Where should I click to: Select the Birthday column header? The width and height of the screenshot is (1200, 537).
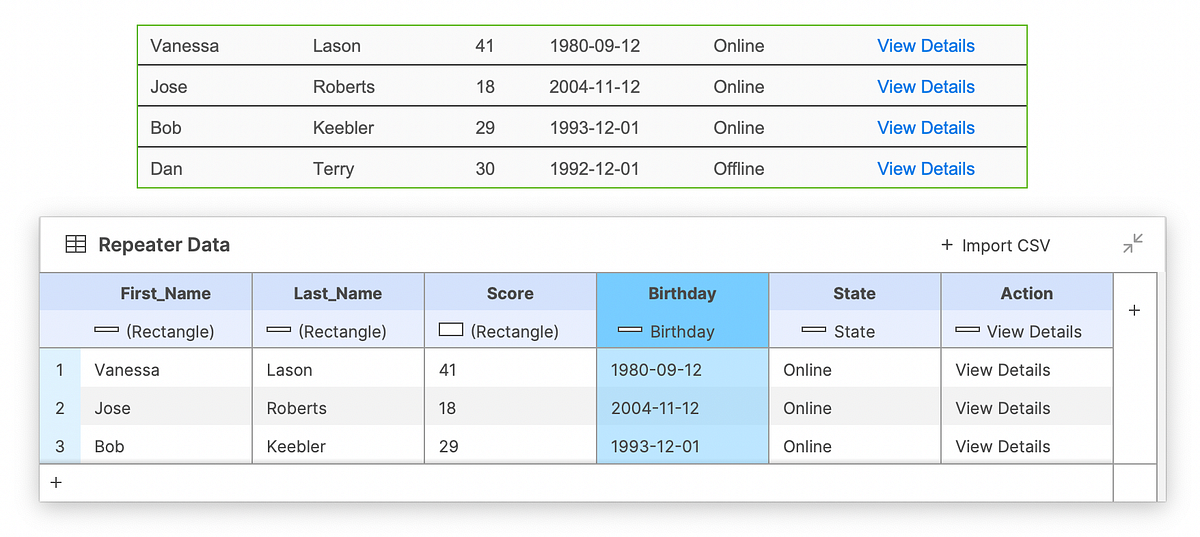click(682, 293)
